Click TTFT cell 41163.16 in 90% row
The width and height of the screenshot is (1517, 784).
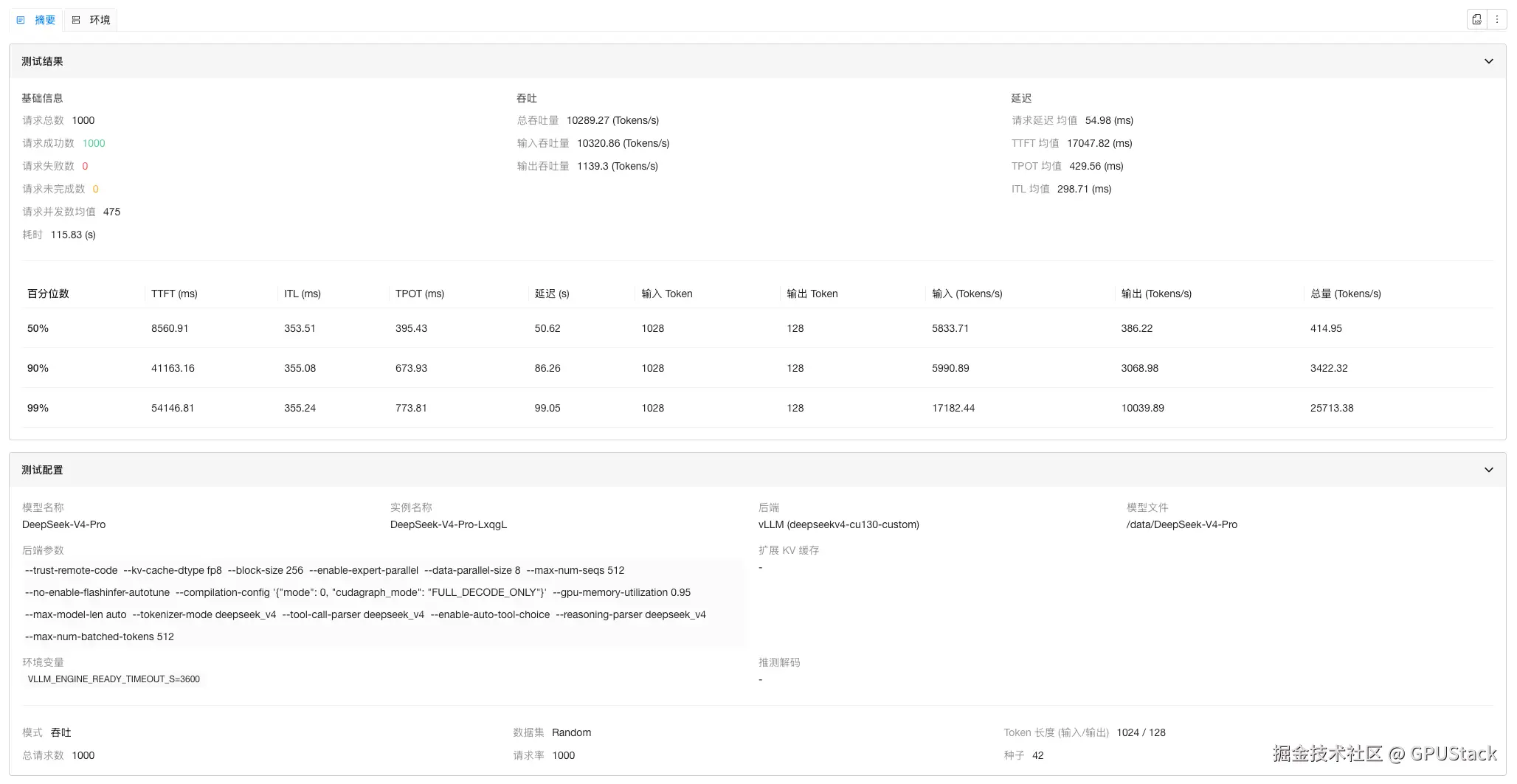point(173,368)
